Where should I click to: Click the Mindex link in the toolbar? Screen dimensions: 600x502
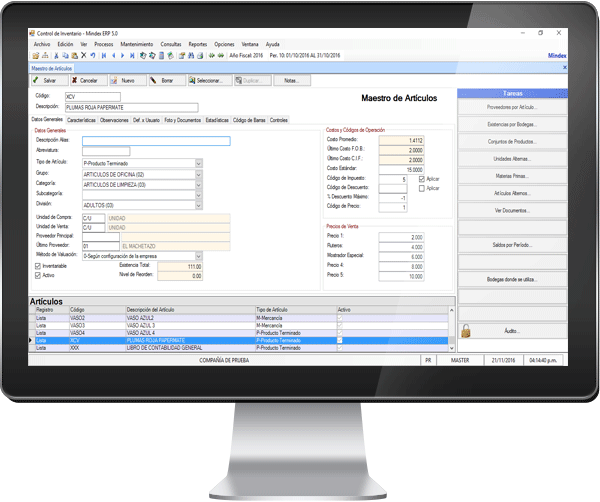tap(557, 56)
